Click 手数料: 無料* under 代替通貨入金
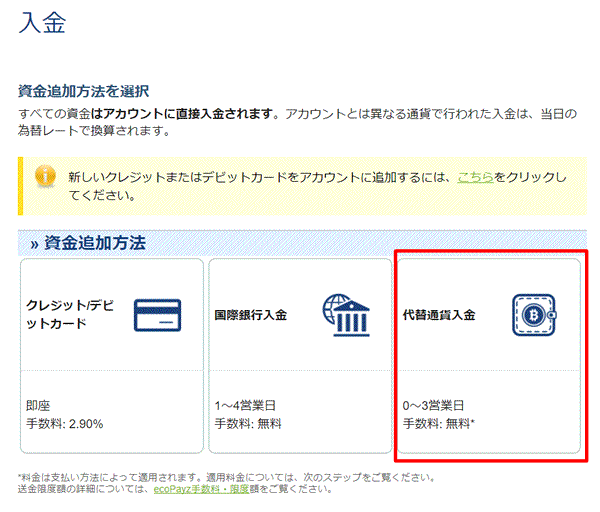 tap(439, 424)
